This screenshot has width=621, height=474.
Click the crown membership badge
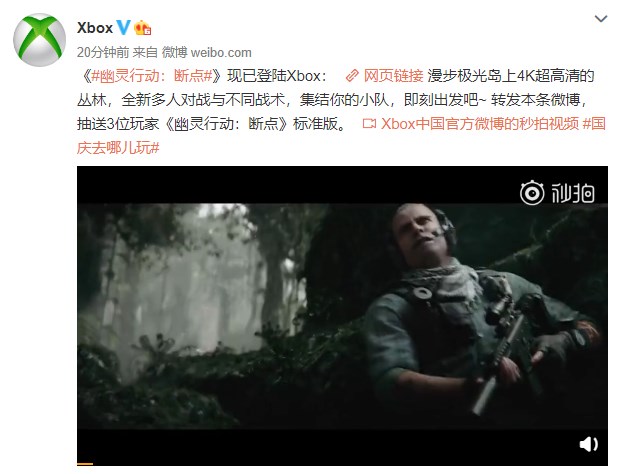coord(143,28)
